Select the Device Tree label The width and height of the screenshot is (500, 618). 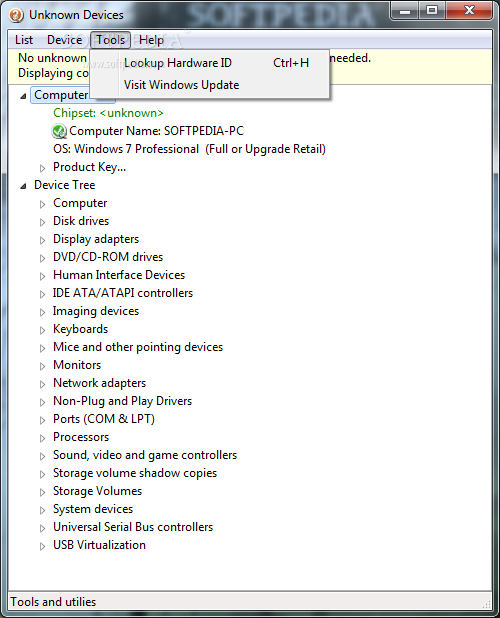pos(65,185)
